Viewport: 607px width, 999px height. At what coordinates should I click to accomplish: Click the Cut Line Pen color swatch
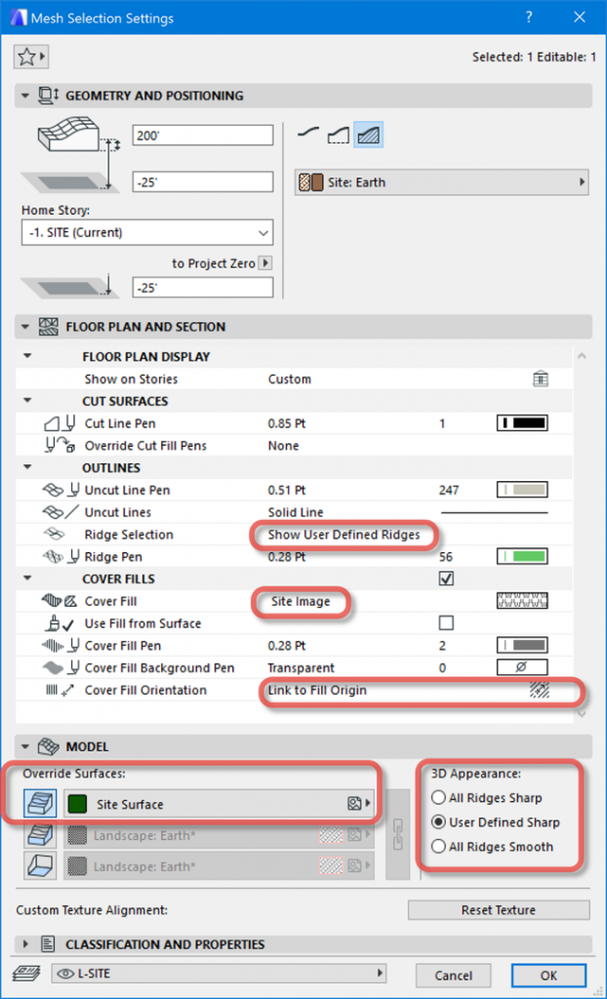coord(522,423)
